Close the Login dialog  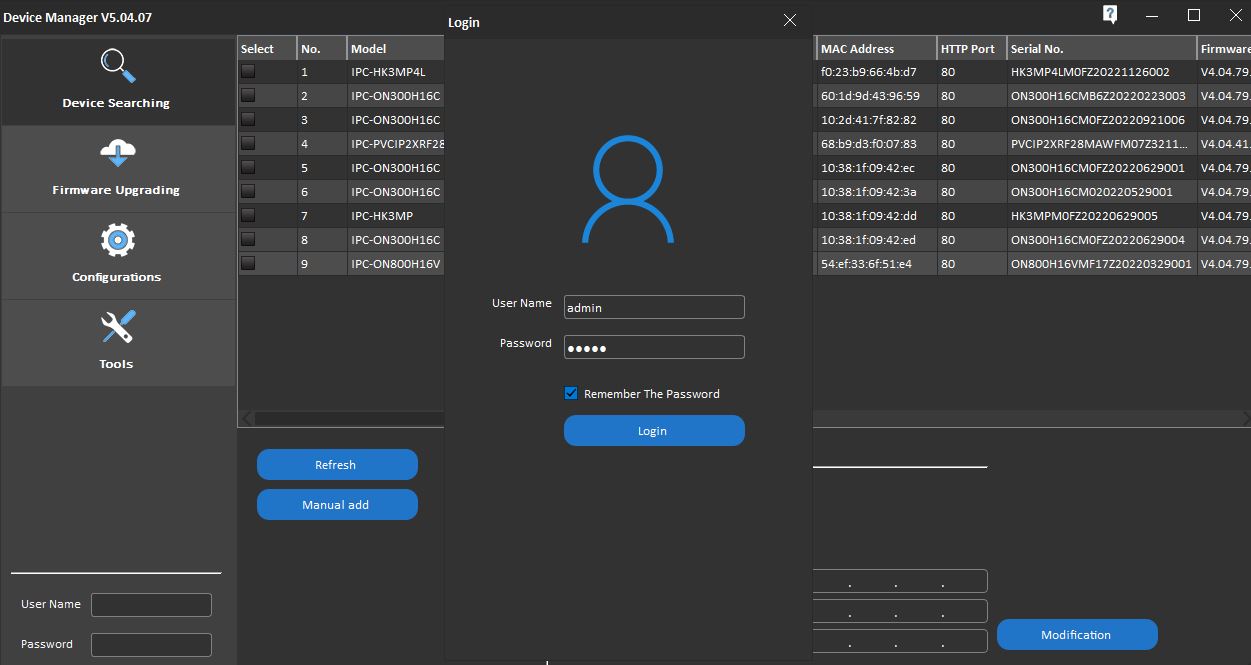(x=790, y=20)
